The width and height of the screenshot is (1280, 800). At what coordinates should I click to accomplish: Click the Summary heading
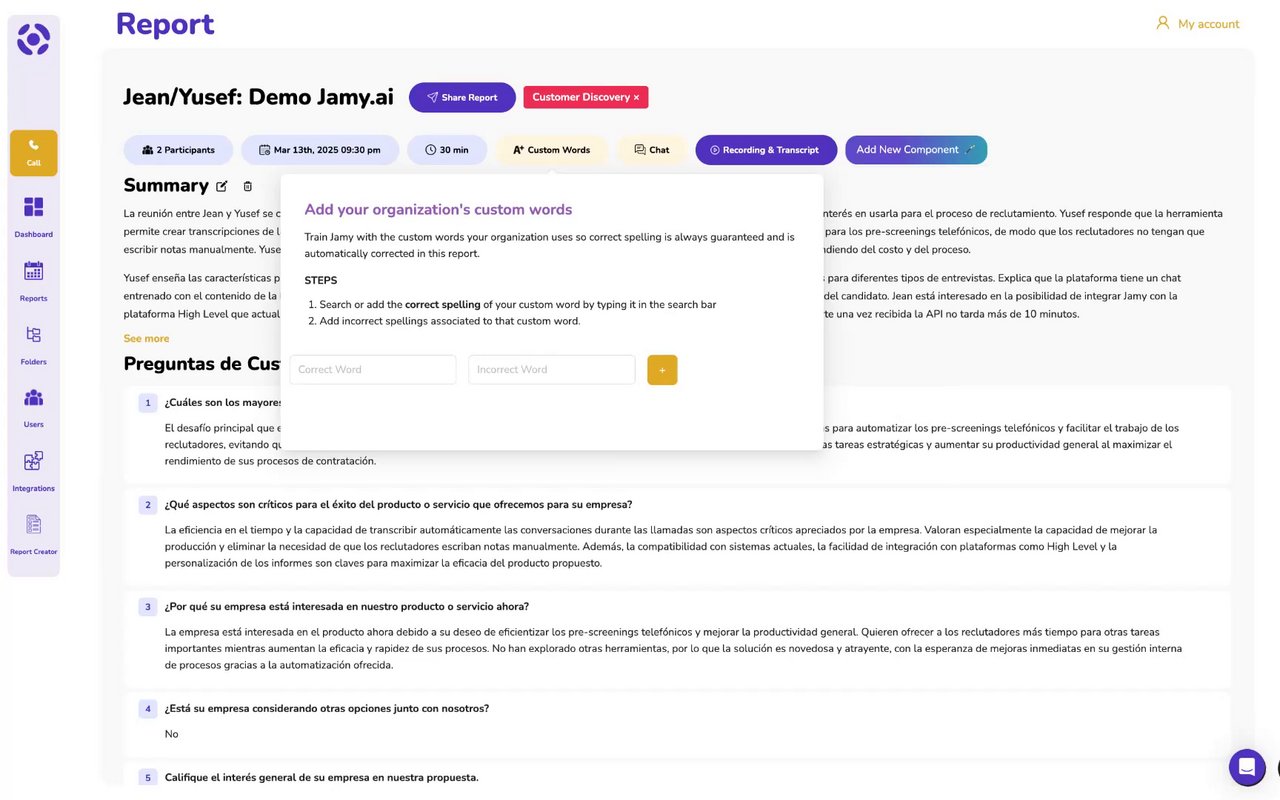pyautogui.click(x=166, y=185)
